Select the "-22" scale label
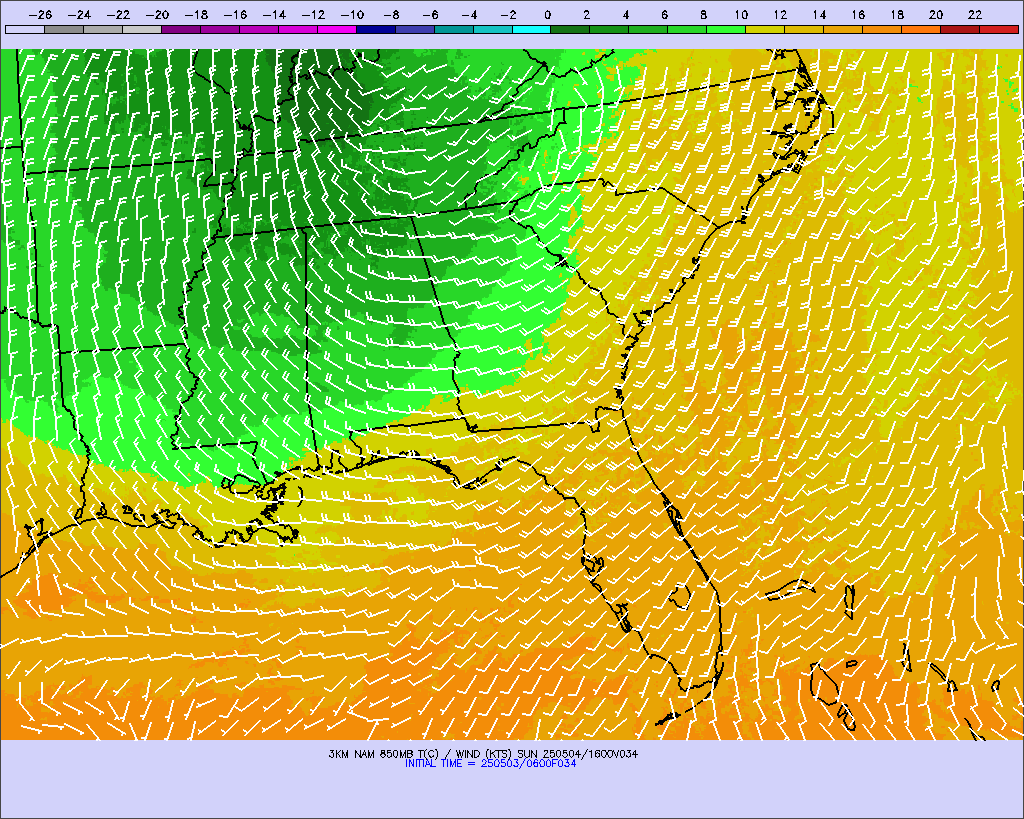The width and height of the screenshot is (1024, 819). click(118, 14)
